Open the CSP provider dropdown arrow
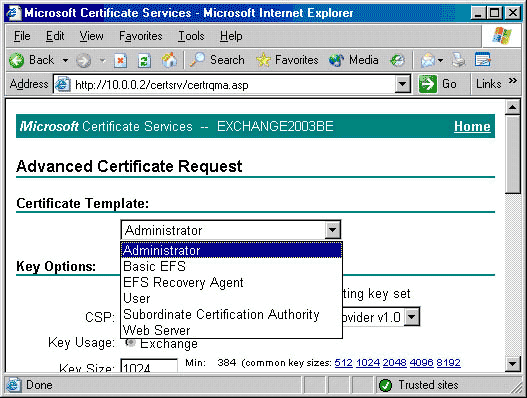 pos(412,317)
